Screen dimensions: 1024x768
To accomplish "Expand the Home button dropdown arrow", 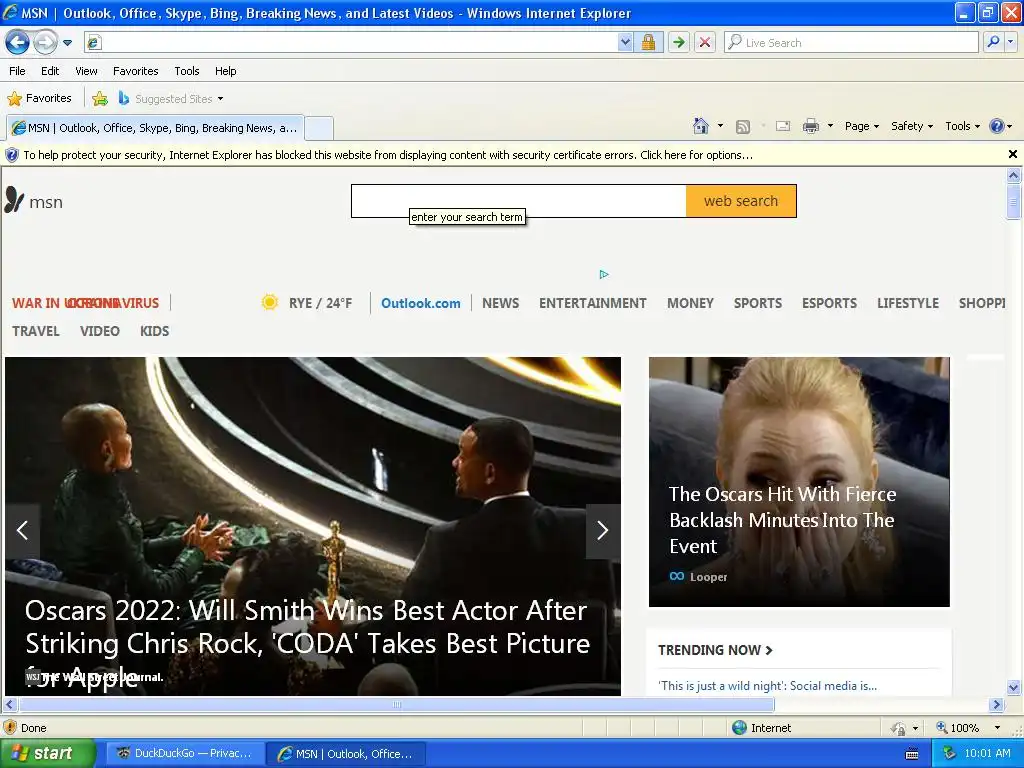I will (720, 126).
